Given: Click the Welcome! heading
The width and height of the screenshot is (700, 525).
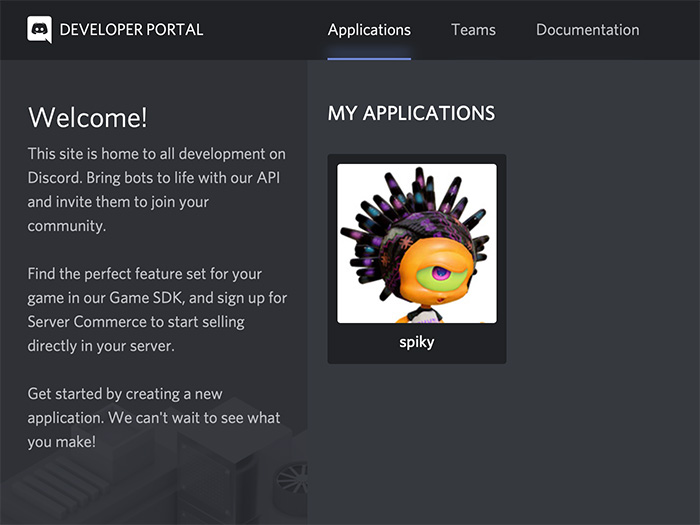Looking at the screenshot, I should click(x=88, y=117).
